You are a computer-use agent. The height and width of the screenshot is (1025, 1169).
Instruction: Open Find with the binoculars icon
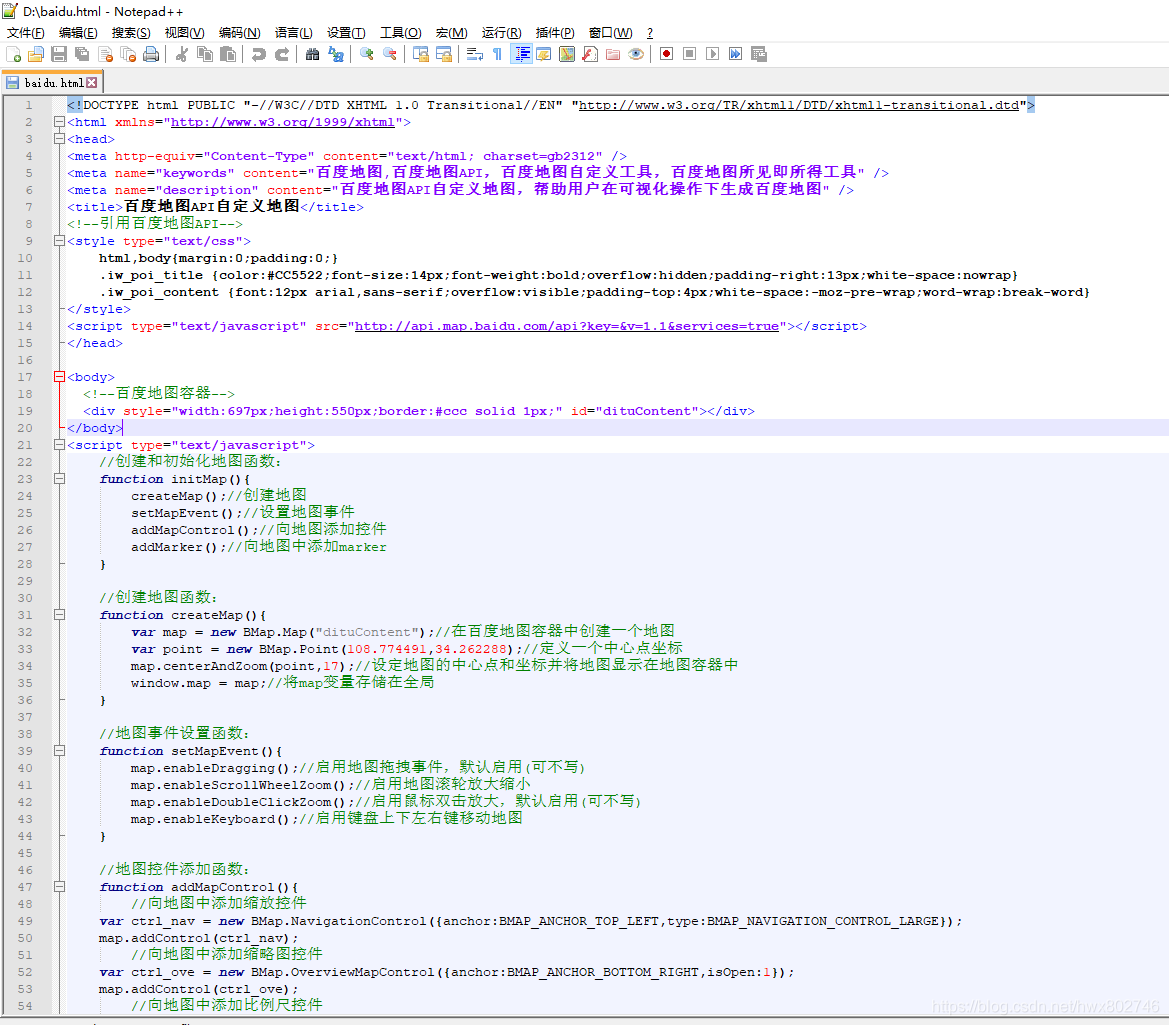pyautogui.click(x=312, y=54)
